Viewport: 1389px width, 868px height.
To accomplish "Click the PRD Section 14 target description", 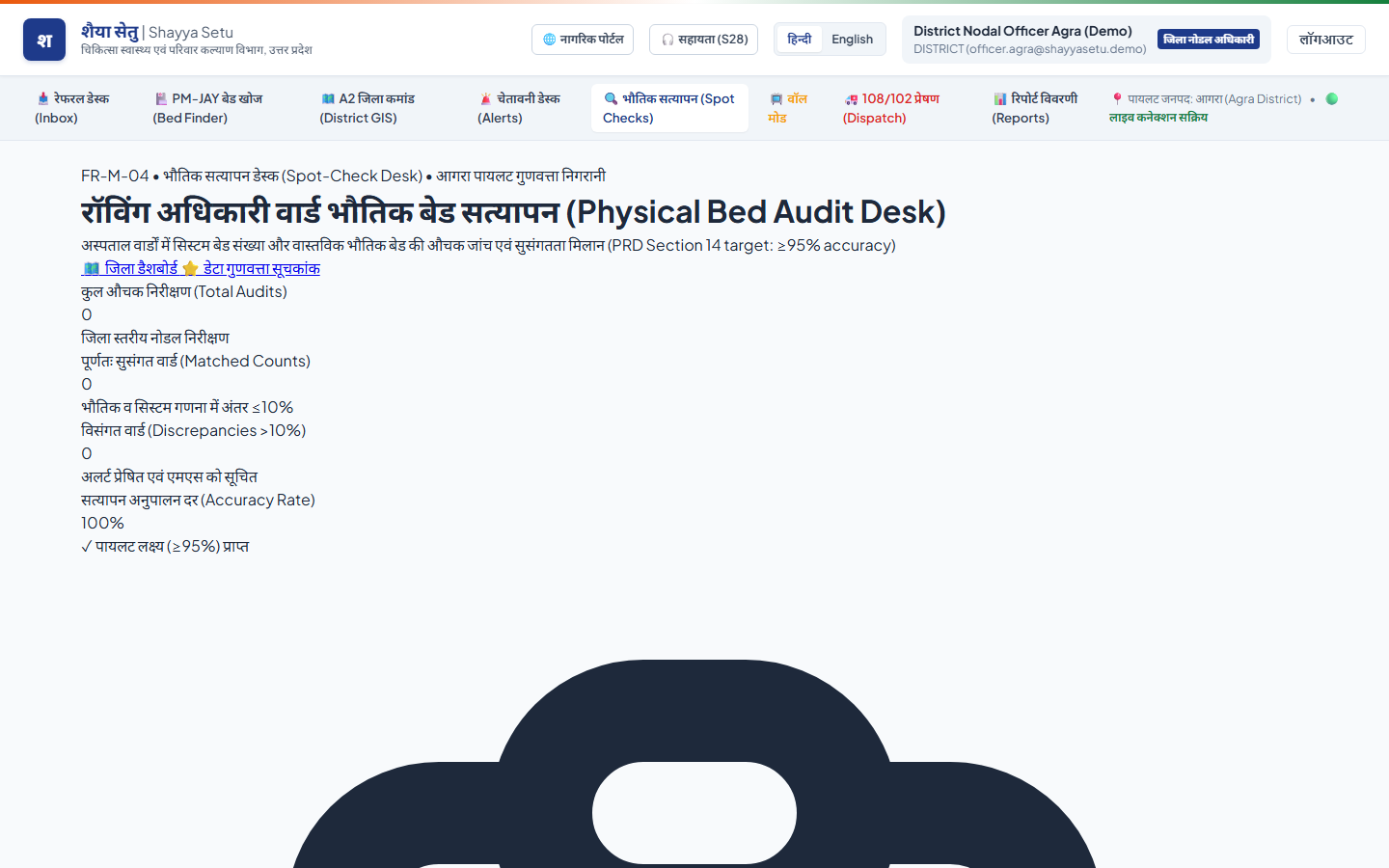I will click(488, 245).
